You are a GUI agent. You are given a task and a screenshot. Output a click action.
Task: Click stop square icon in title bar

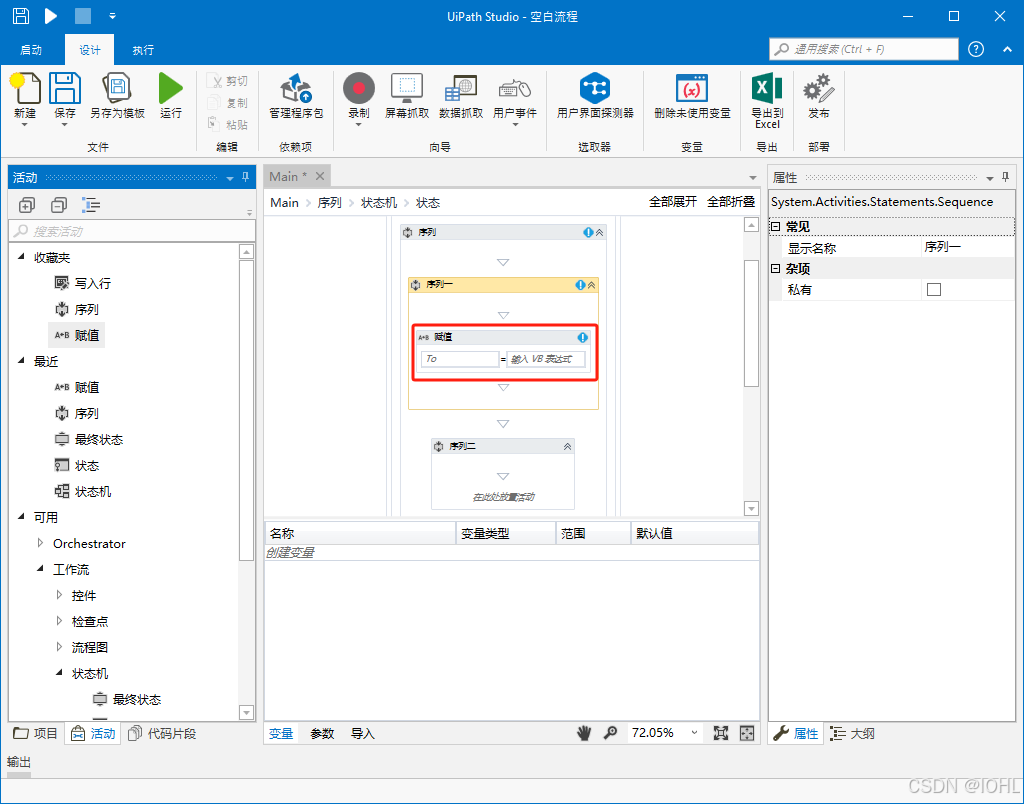click(83, 16)
